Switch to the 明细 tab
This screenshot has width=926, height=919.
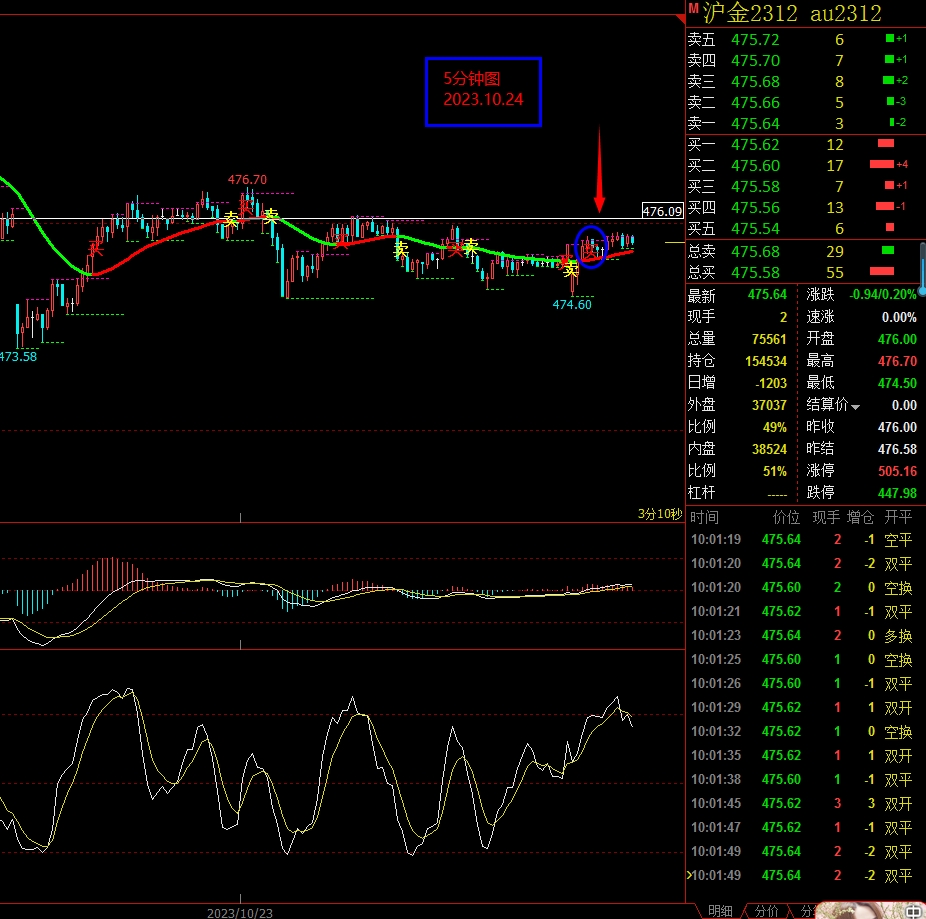(719, 911)
